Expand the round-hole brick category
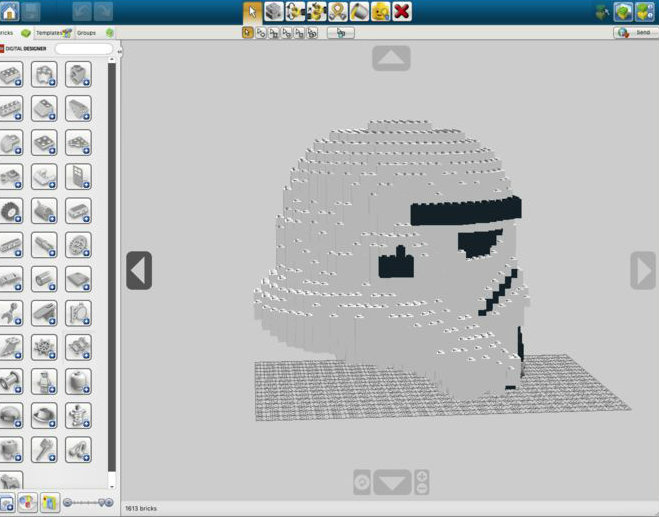 click(44, 74)
